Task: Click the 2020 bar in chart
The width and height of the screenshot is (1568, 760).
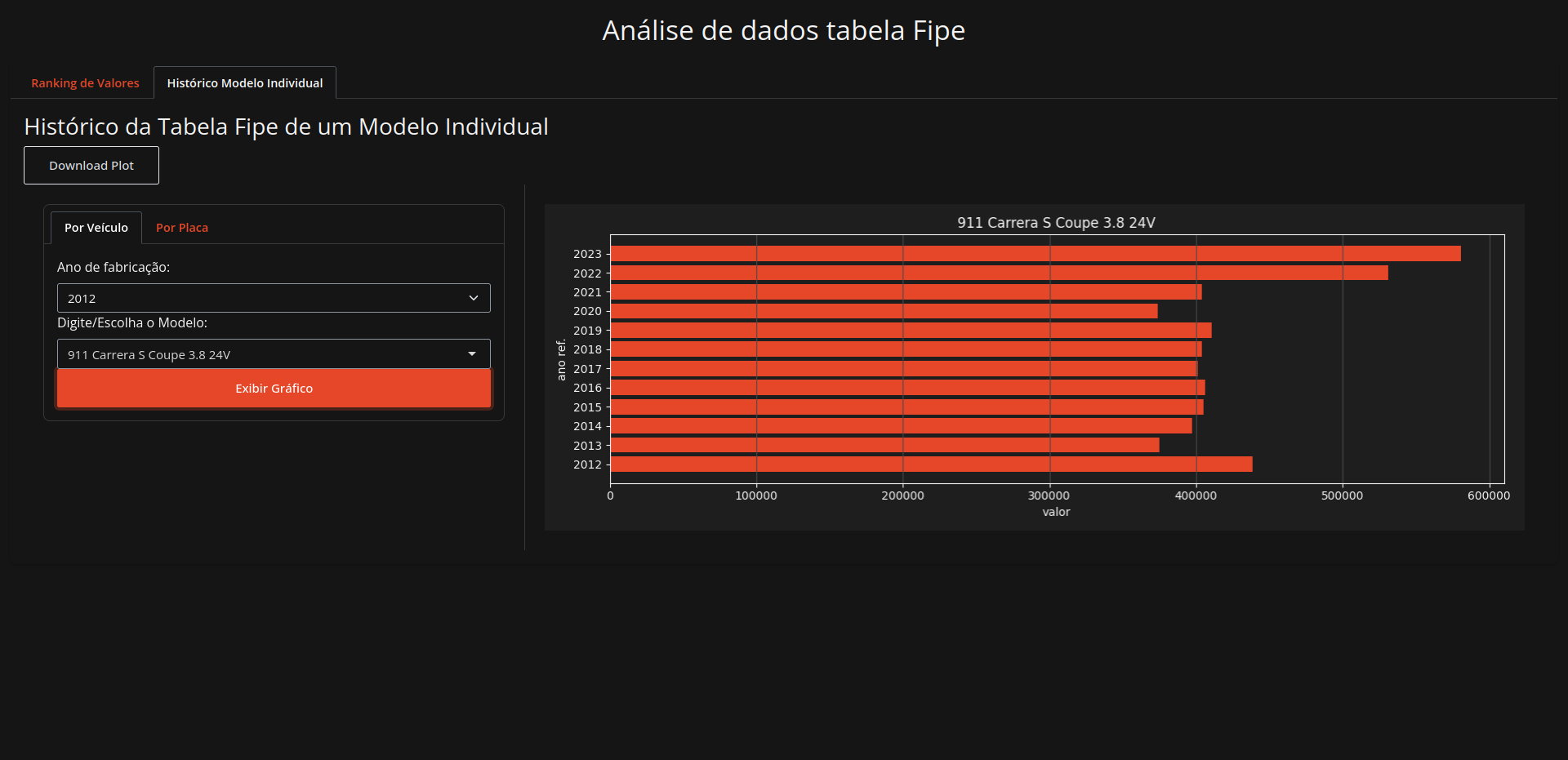Action: (884, 311)
